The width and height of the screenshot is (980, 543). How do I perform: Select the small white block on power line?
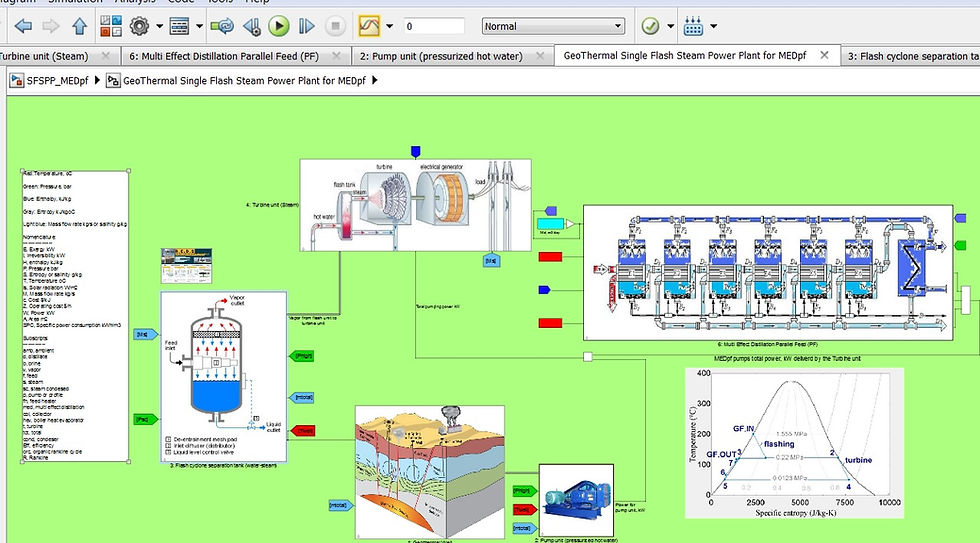point(588,357)
